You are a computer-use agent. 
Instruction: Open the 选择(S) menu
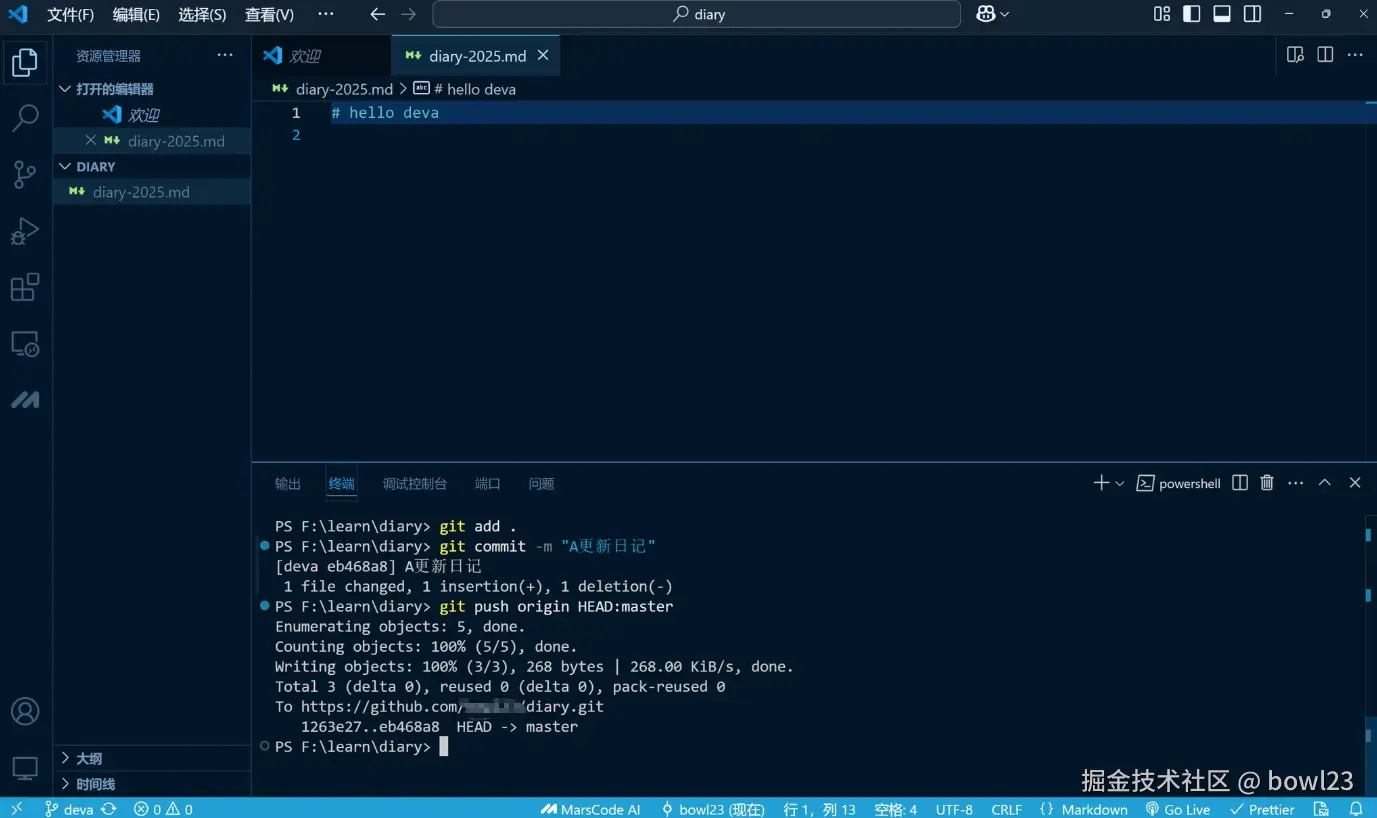[202, 14]
